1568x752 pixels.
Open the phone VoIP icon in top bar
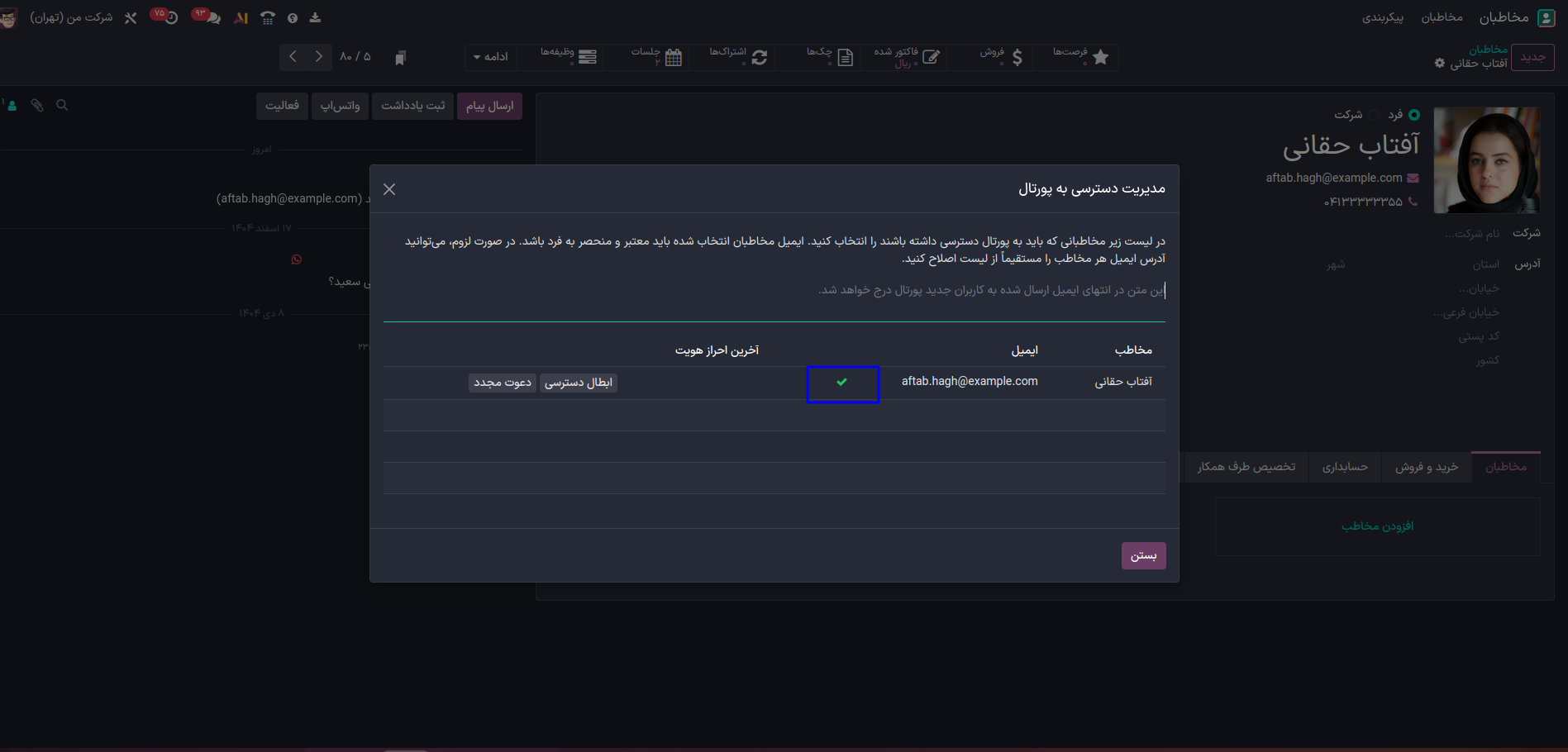coord(268,17)
